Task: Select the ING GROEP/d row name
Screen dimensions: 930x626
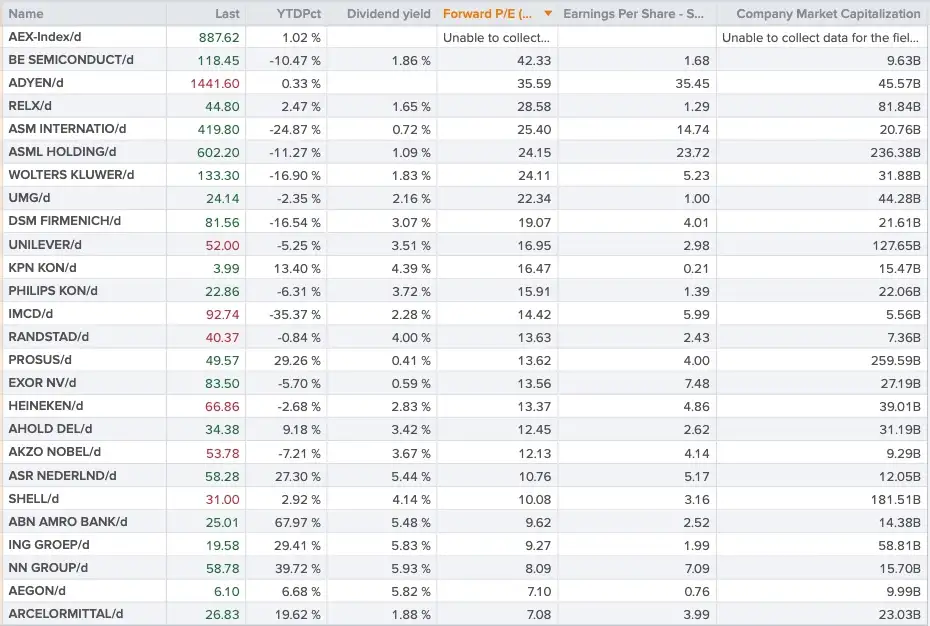Action: click(49, 545)
